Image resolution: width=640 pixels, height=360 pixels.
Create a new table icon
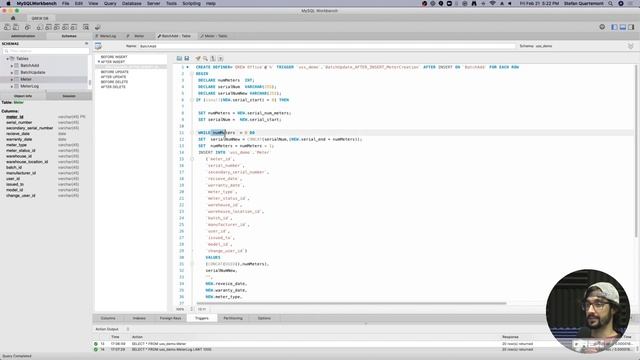pyautogui.click(x=48, y=27)
